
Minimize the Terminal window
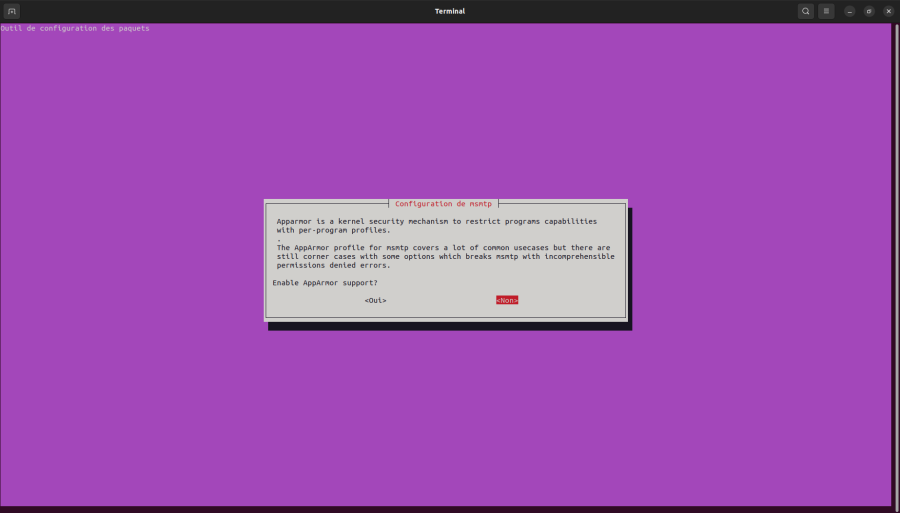tap(849, 11)
